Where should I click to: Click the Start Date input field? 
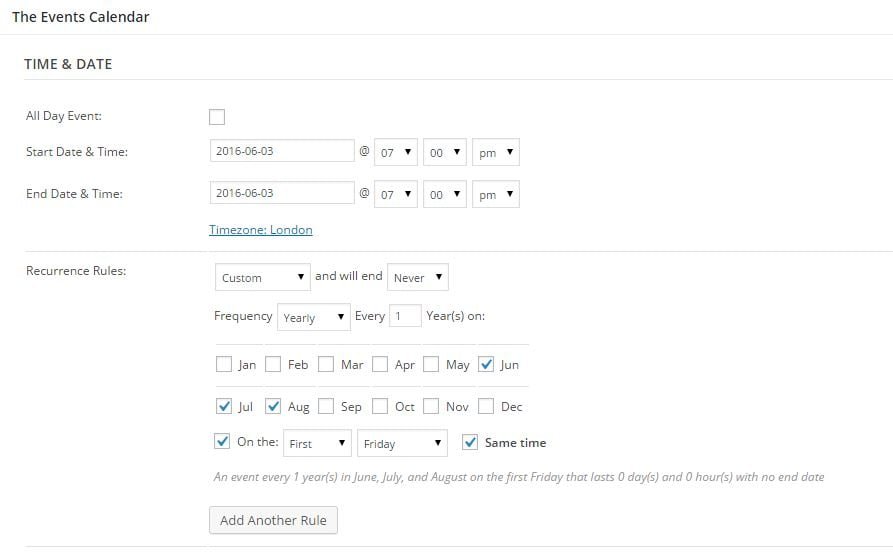[282, 152]
